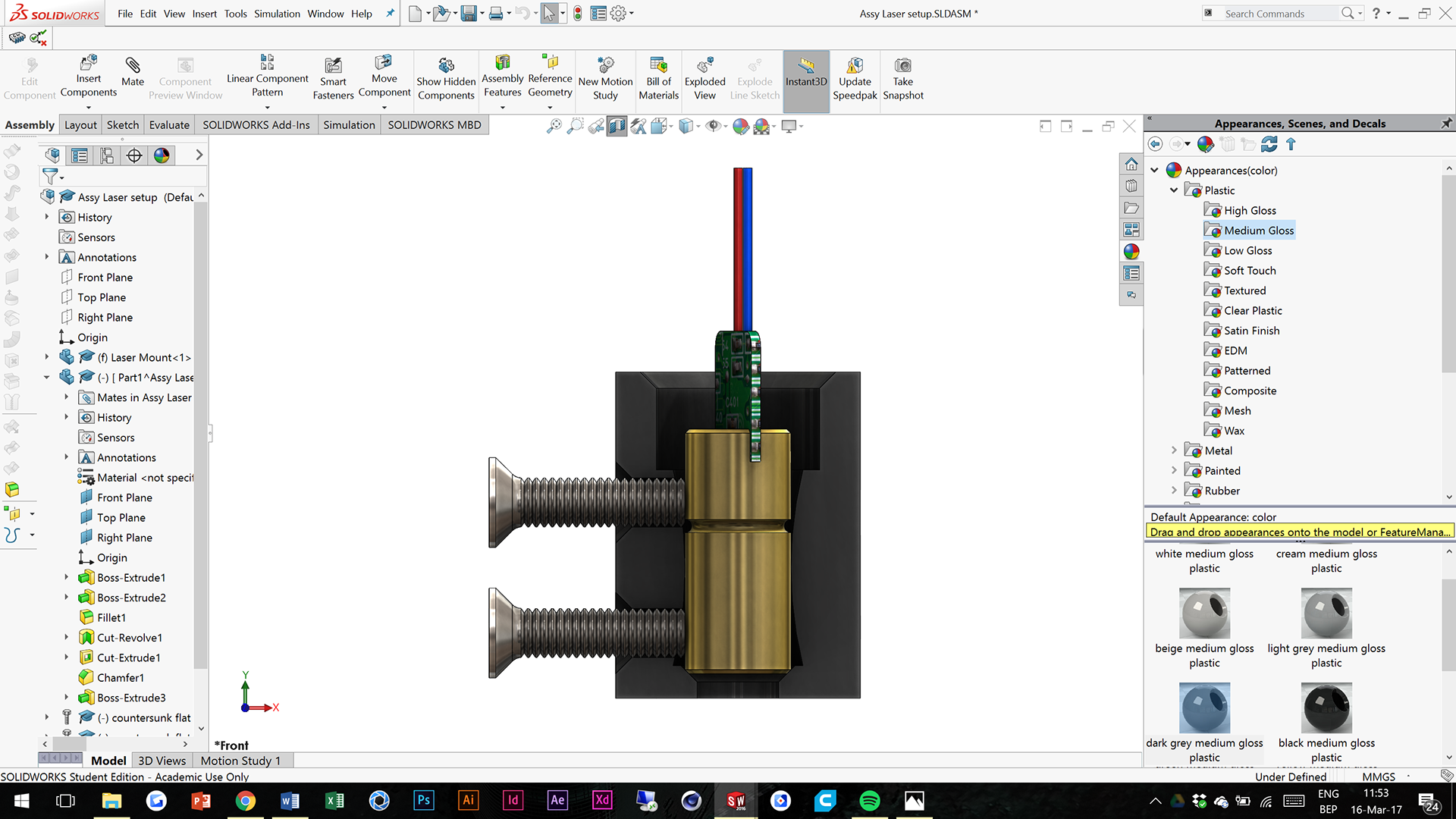
Task: Expand the Metal appearances folder
Action: tap(1174, 450)
